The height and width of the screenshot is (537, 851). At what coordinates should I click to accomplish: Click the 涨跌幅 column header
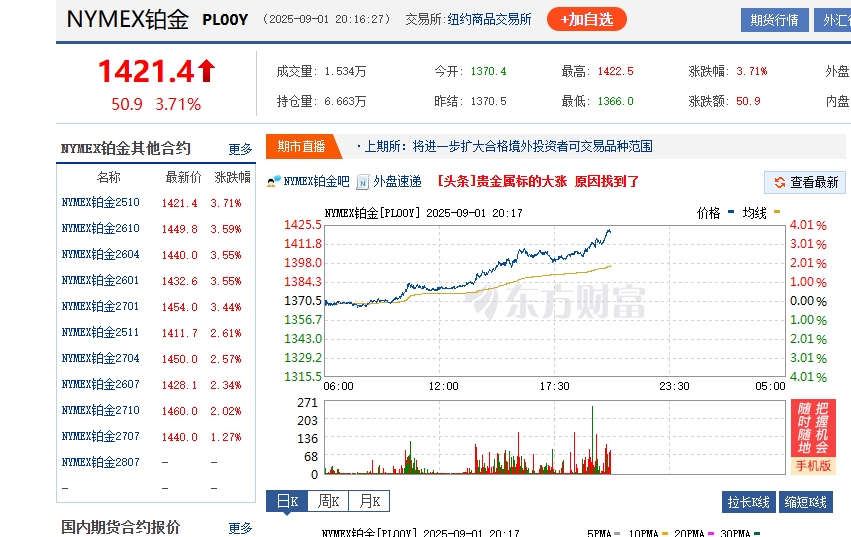coord(233,177)
